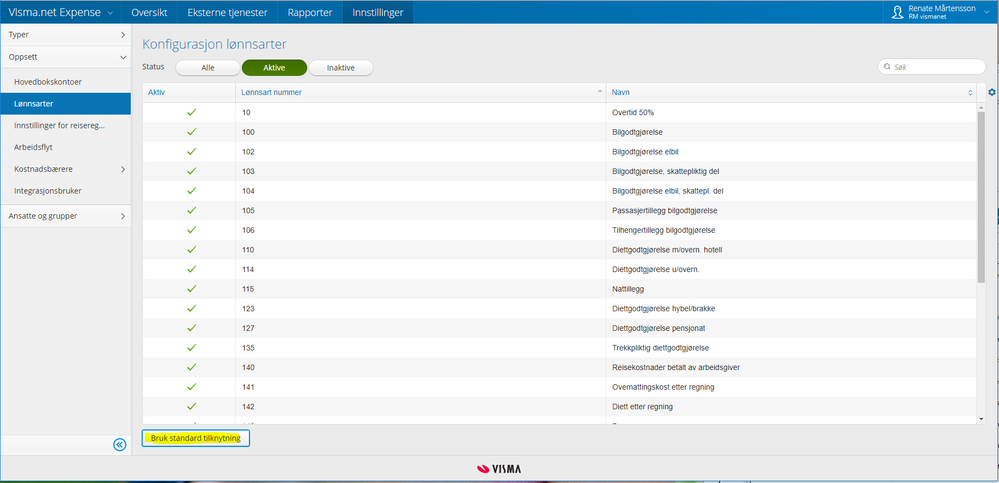Image resolution: width=999 pixels, height=483 pixels.
Task: Toggle active checkmark for lønnsart 110
Action: click(x=191, y=250)
